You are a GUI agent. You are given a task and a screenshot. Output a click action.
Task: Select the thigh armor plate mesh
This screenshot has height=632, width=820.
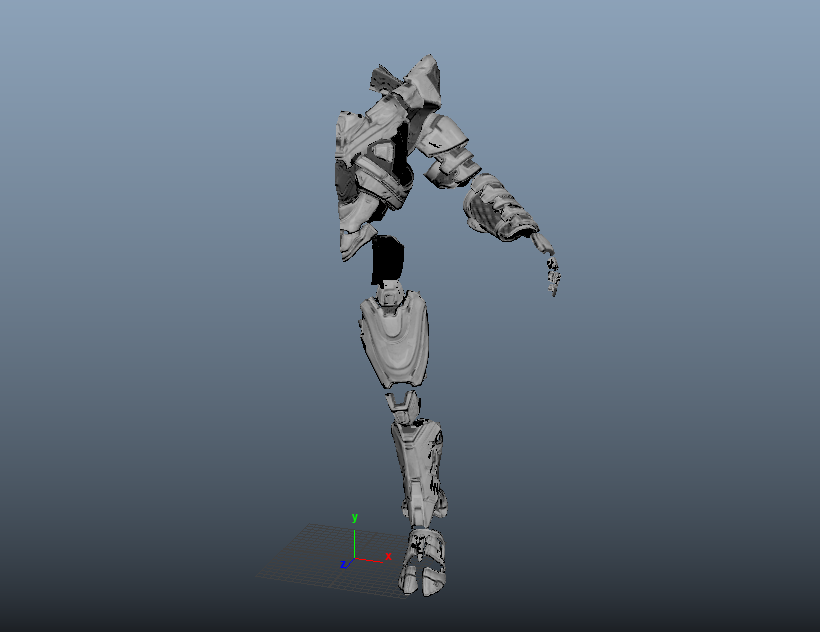[395, 339]
